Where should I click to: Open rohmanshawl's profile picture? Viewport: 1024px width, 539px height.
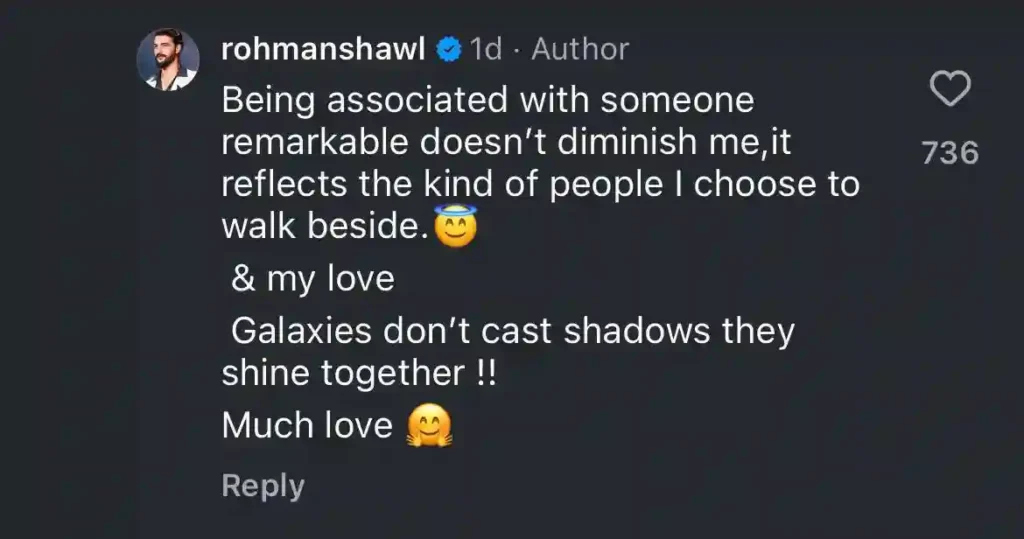(167, 60)
